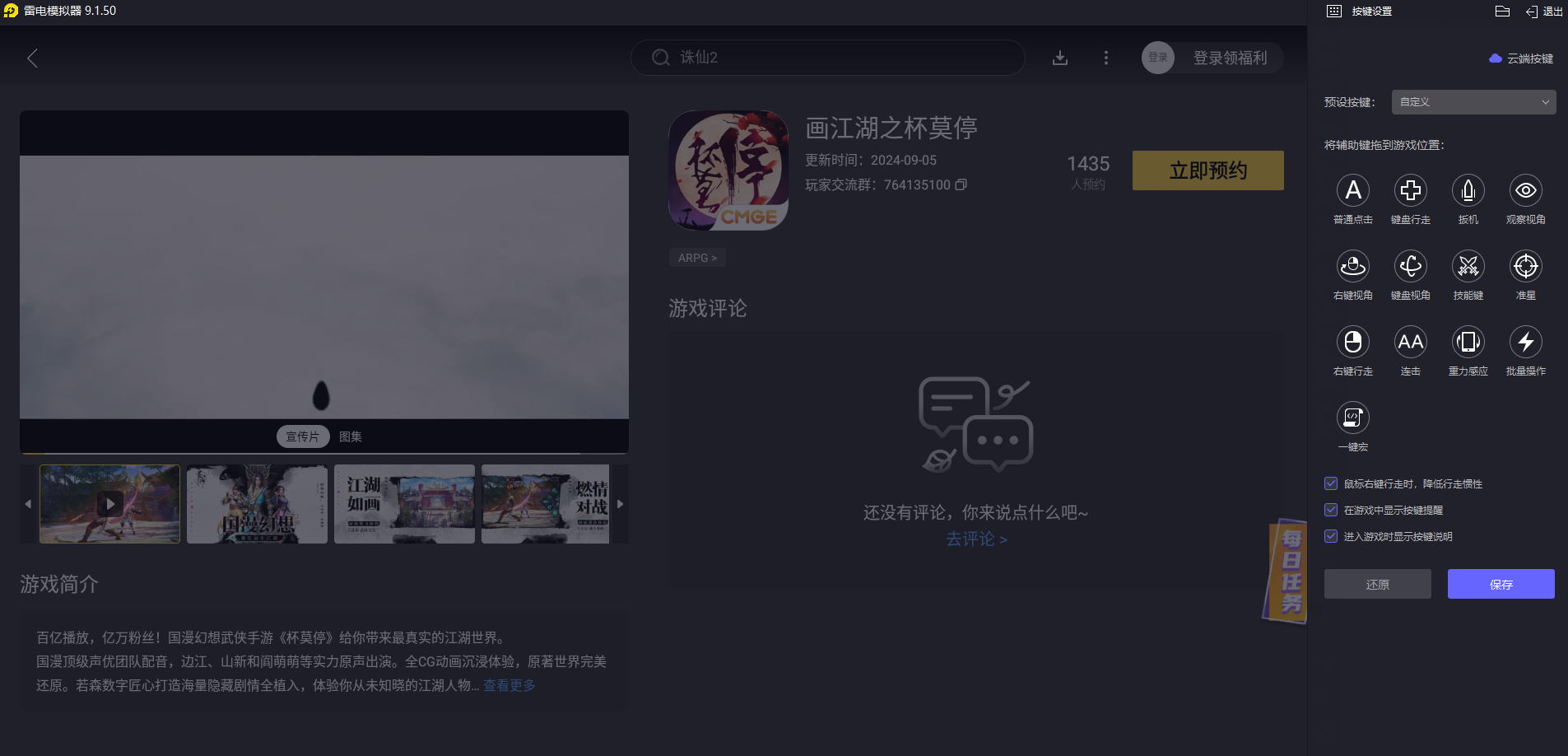
Task: Select the 技能键 crossed swords icon
Action: tap(1468, 266)
